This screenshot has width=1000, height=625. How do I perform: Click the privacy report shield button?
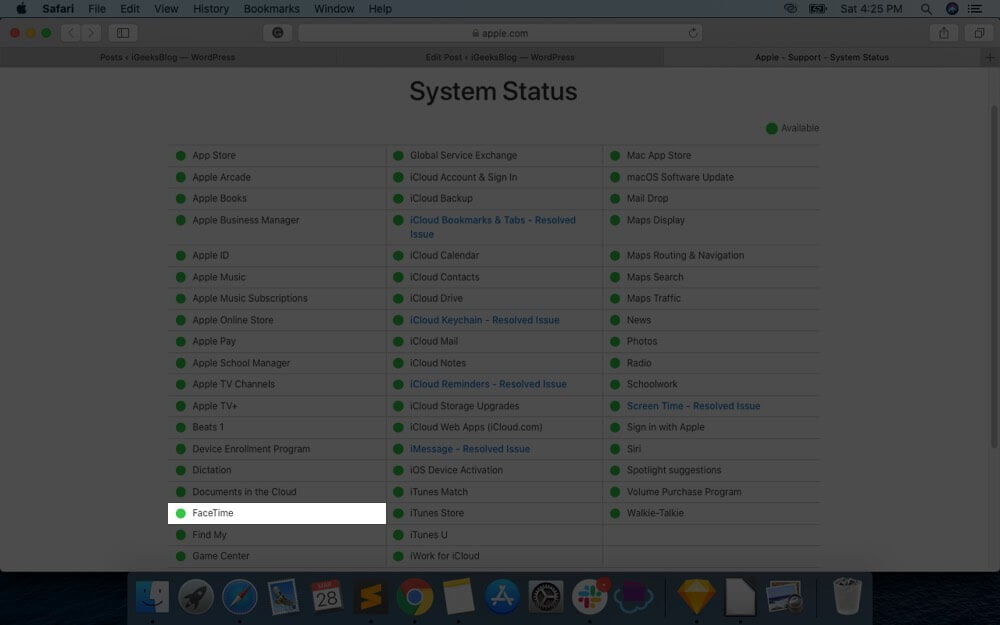tap(277, 33)
